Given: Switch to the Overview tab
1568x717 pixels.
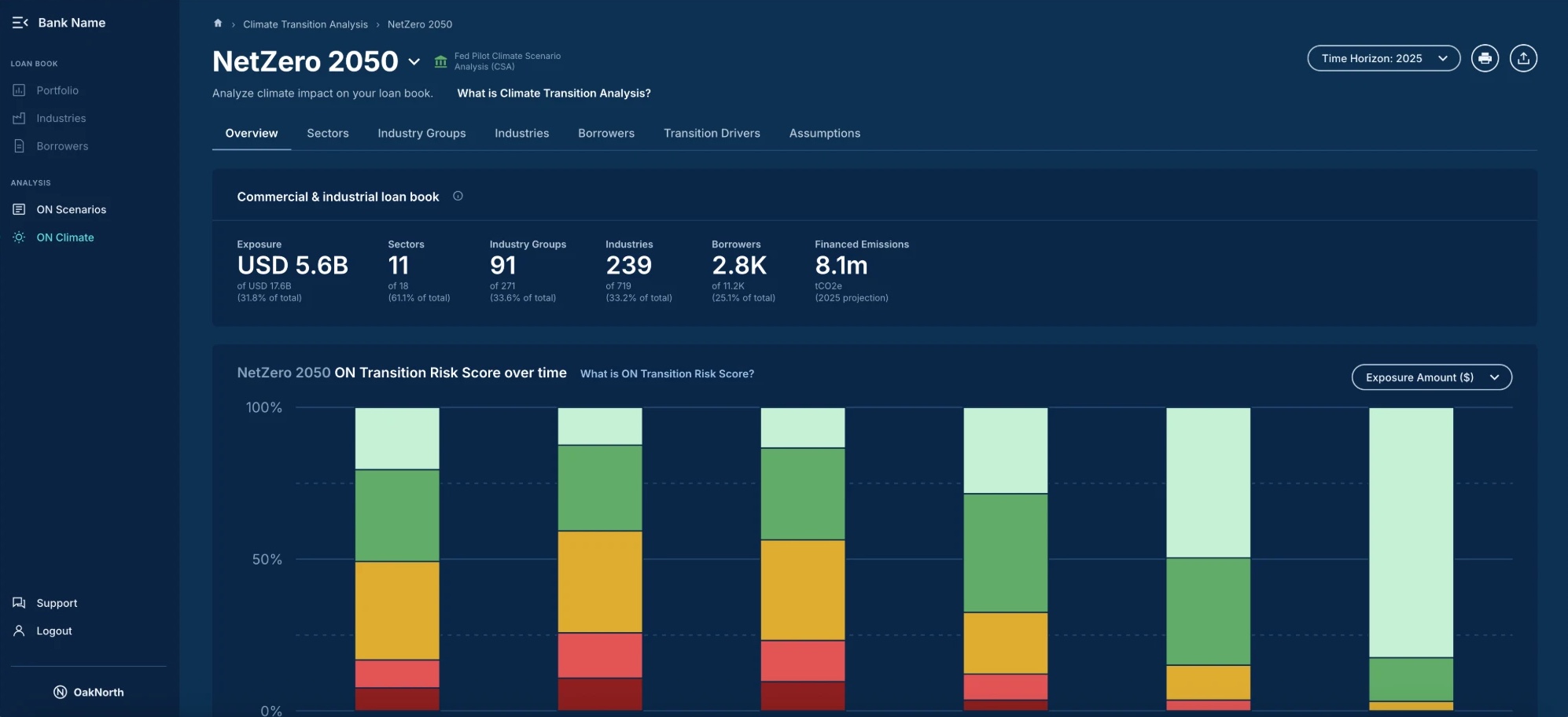Looking at the screenshot, I should tap(252, 133).
